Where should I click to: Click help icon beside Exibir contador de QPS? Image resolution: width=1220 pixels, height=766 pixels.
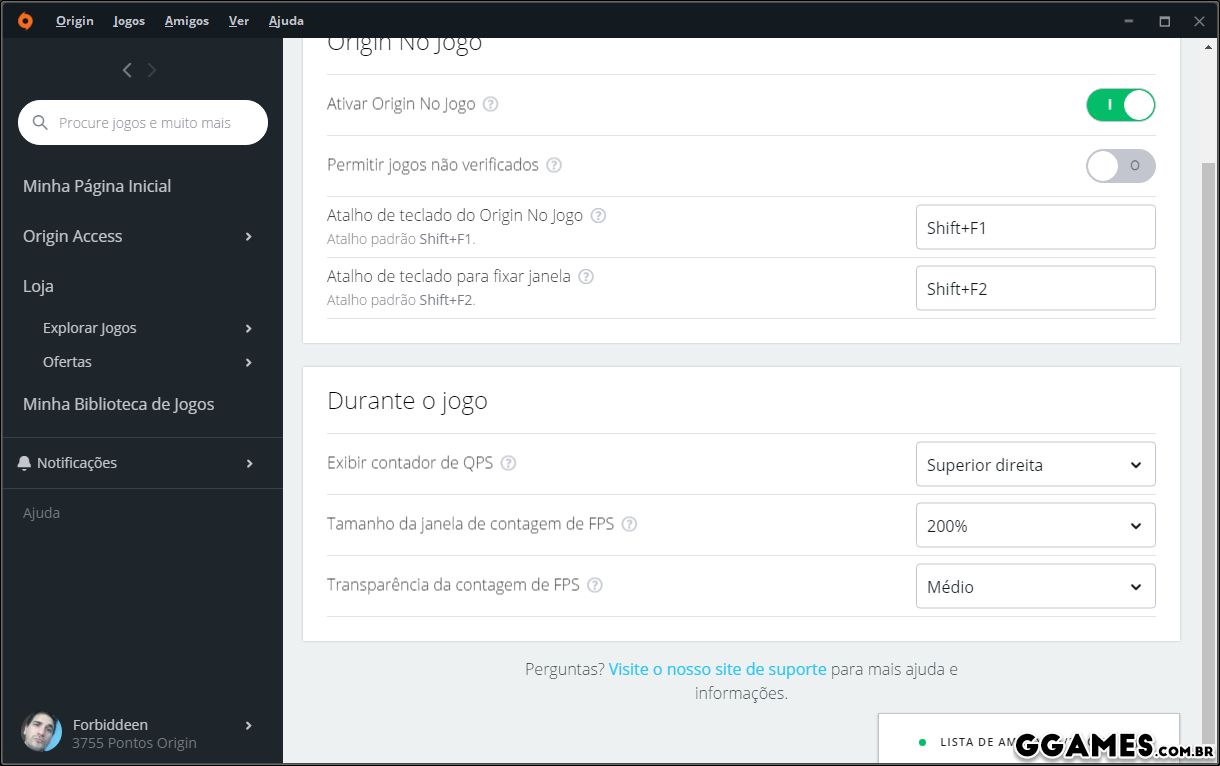point(508,463)
